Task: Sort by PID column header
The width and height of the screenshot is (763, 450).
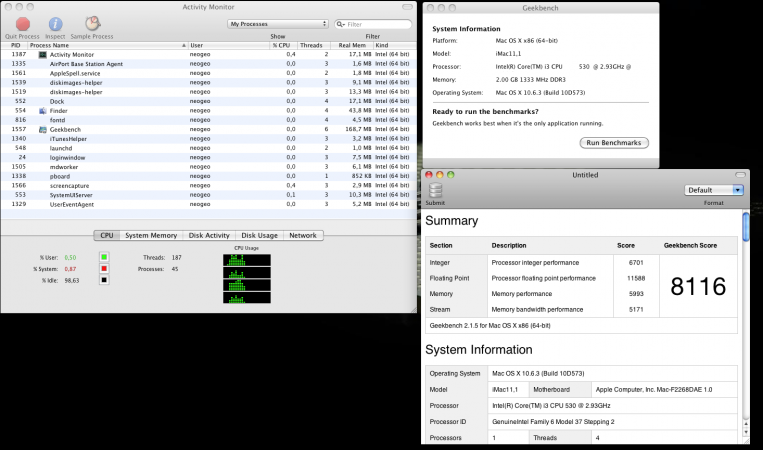Action: coord(14,45)
